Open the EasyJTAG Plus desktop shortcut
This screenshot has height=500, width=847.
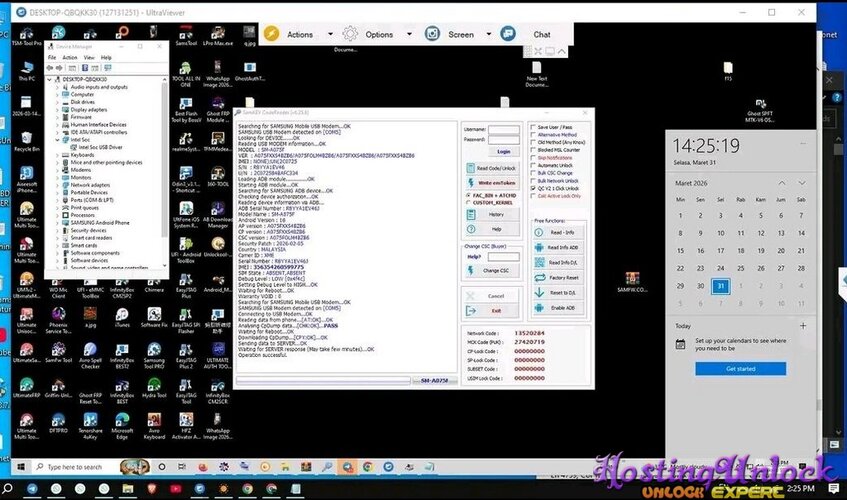(x=186, y=286)
